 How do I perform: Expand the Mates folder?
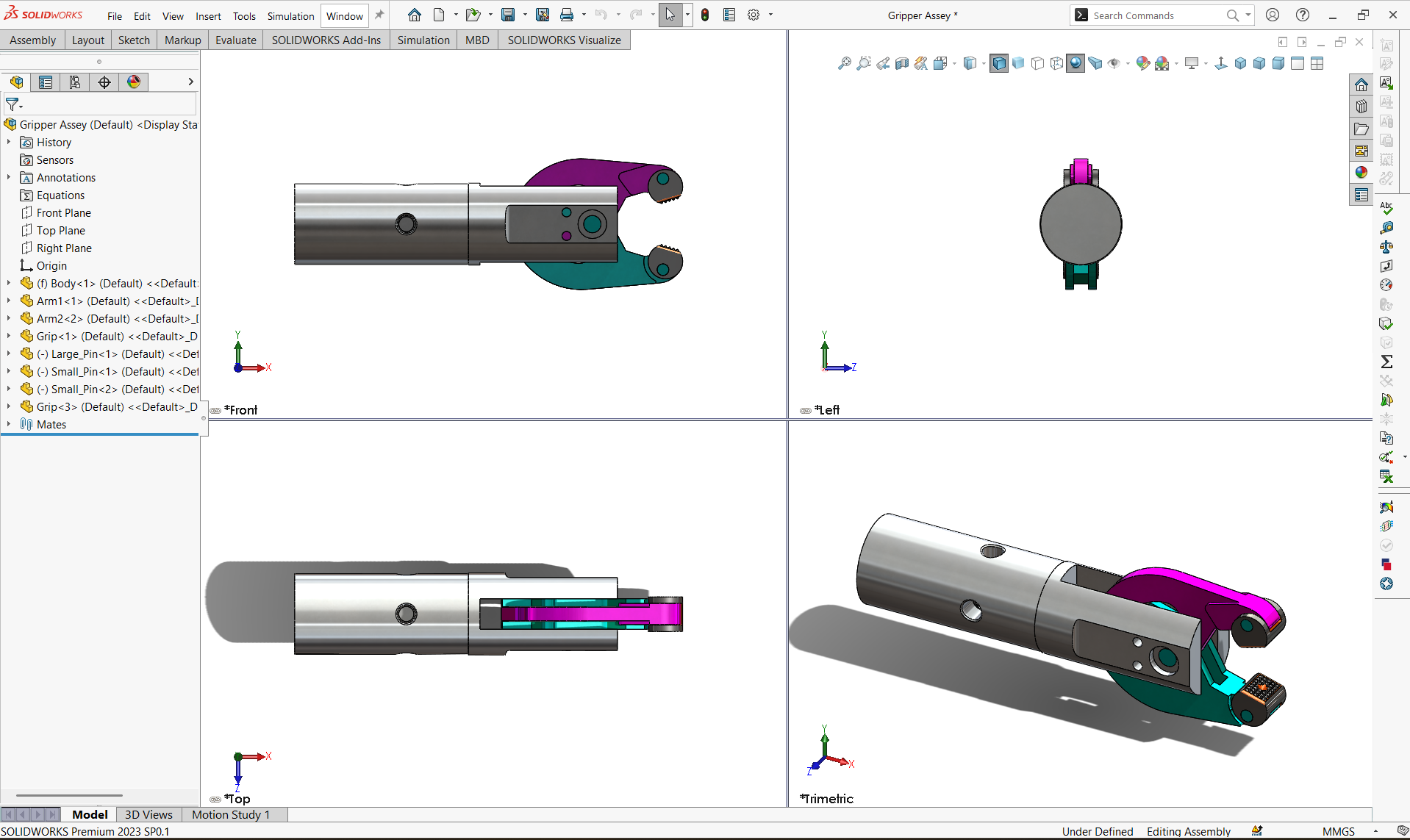click(8, 424)
